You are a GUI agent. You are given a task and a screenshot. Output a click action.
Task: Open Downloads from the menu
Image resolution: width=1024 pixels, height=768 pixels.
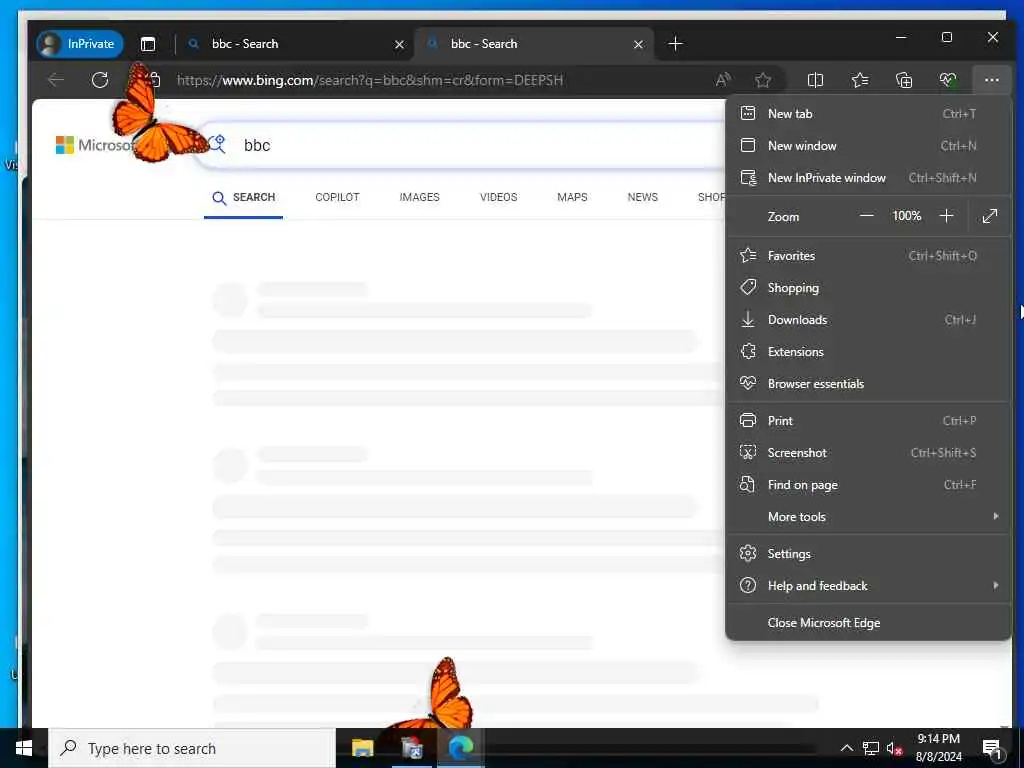pos(868,320)
